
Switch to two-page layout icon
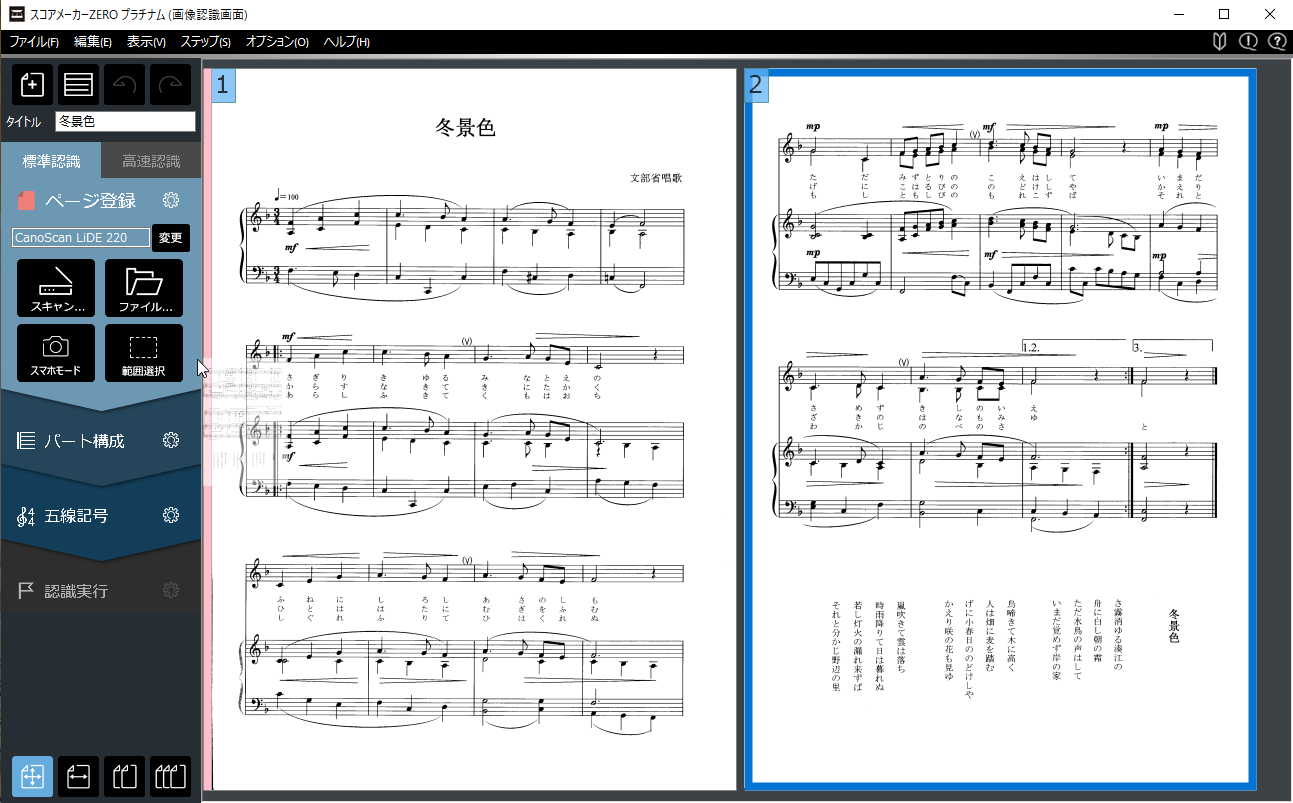click(124, 776)
